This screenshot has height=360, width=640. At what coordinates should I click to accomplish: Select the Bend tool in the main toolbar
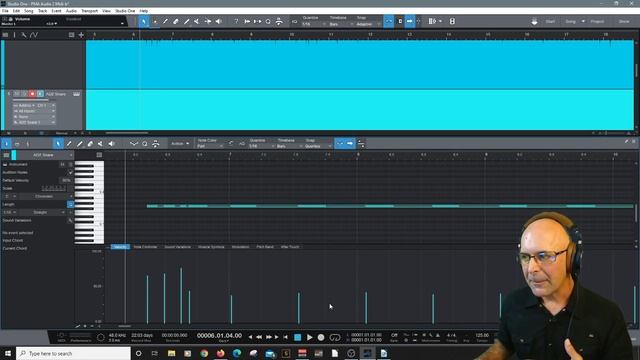(208, 21)
